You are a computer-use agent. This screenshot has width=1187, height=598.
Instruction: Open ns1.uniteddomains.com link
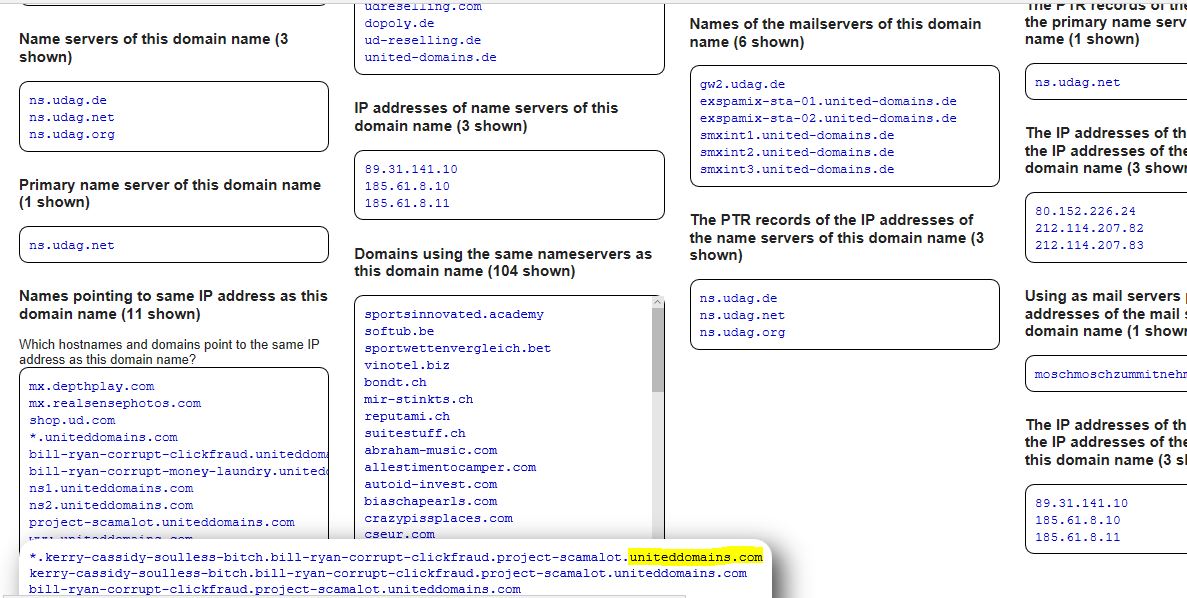(111, 488)
